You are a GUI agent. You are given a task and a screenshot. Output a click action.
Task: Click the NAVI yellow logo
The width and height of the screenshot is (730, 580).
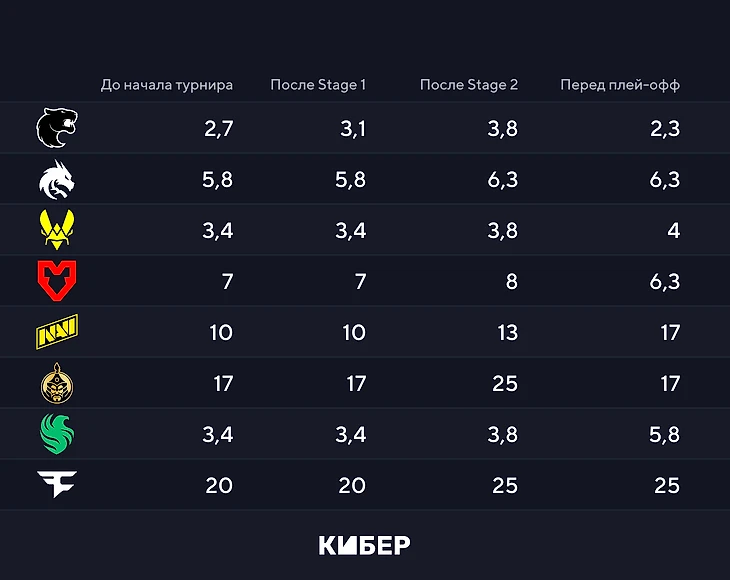pyautogui.click(x=57, y=332)
